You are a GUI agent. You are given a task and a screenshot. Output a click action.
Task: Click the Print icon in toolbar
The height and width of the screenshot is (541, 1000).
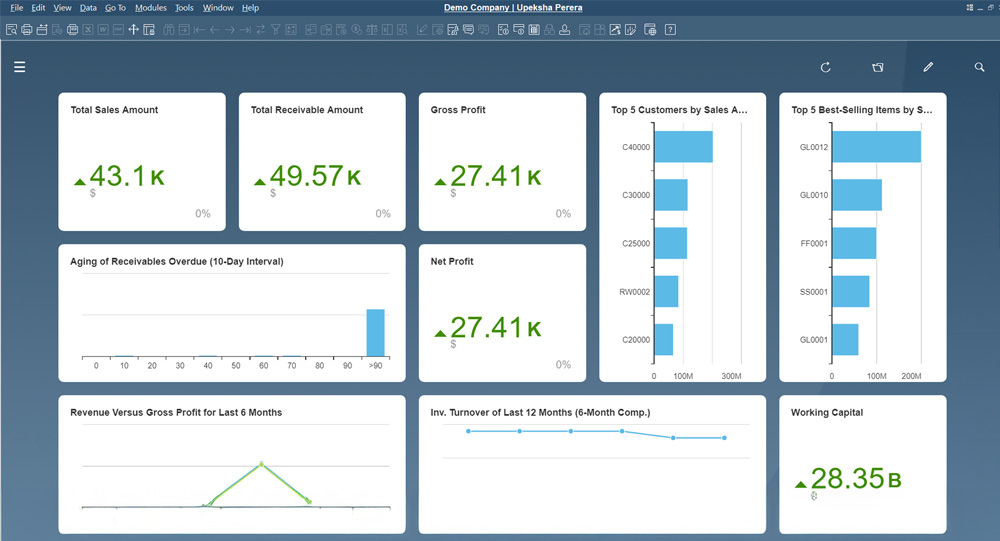(x=27, y=30)
